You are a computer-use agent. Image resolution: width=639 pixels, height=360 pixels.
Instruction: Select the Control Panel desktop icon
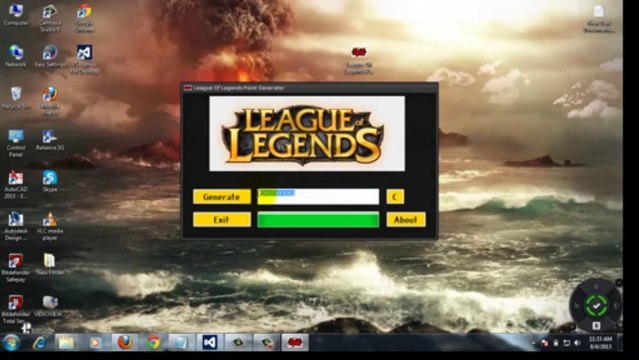[16, 144]
